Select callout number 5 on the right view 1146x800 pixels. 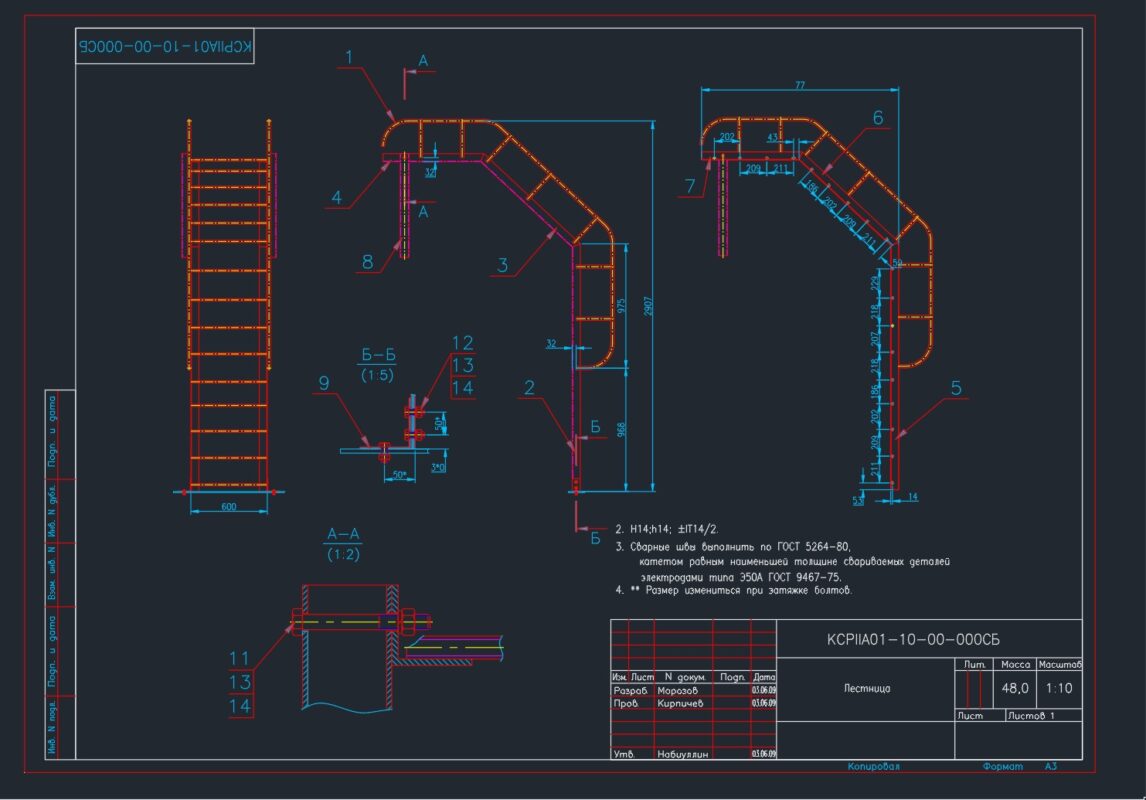point(956,388)
